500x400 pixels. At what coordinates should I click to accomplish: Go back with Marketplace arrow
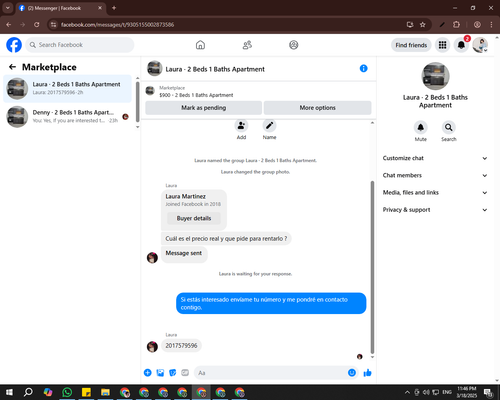click(x=12, y=67)
